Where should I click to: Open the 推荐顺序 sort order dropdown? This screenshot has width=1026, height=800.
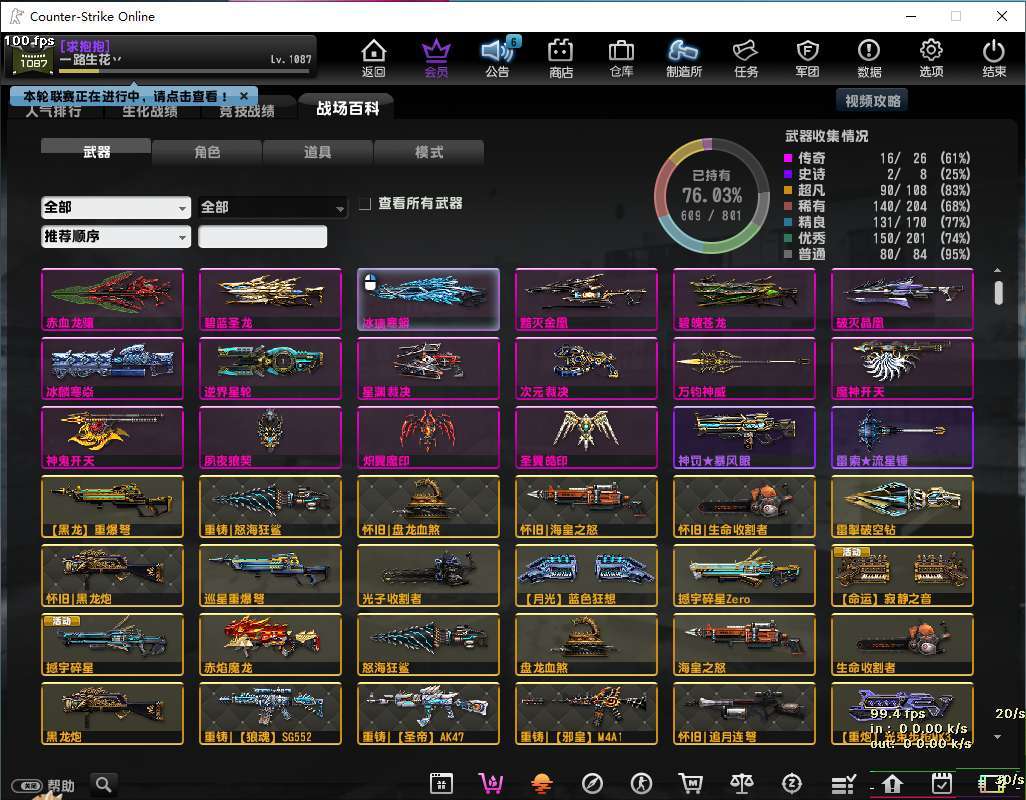coord(115,237)
